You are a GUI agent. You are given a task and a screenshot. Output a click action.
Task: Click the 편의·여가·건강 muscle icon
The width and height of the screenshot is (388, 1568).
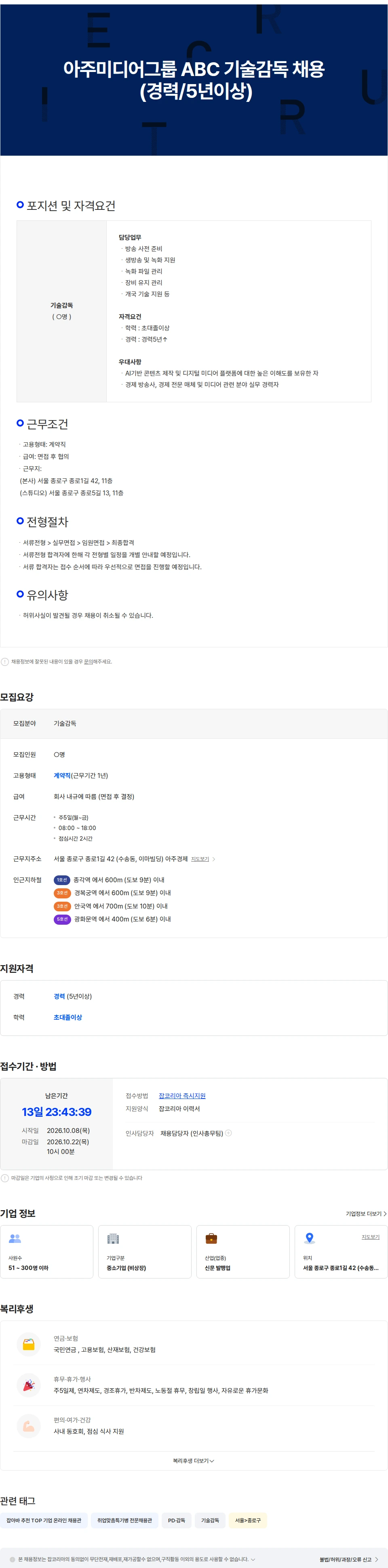[29, 1426]
